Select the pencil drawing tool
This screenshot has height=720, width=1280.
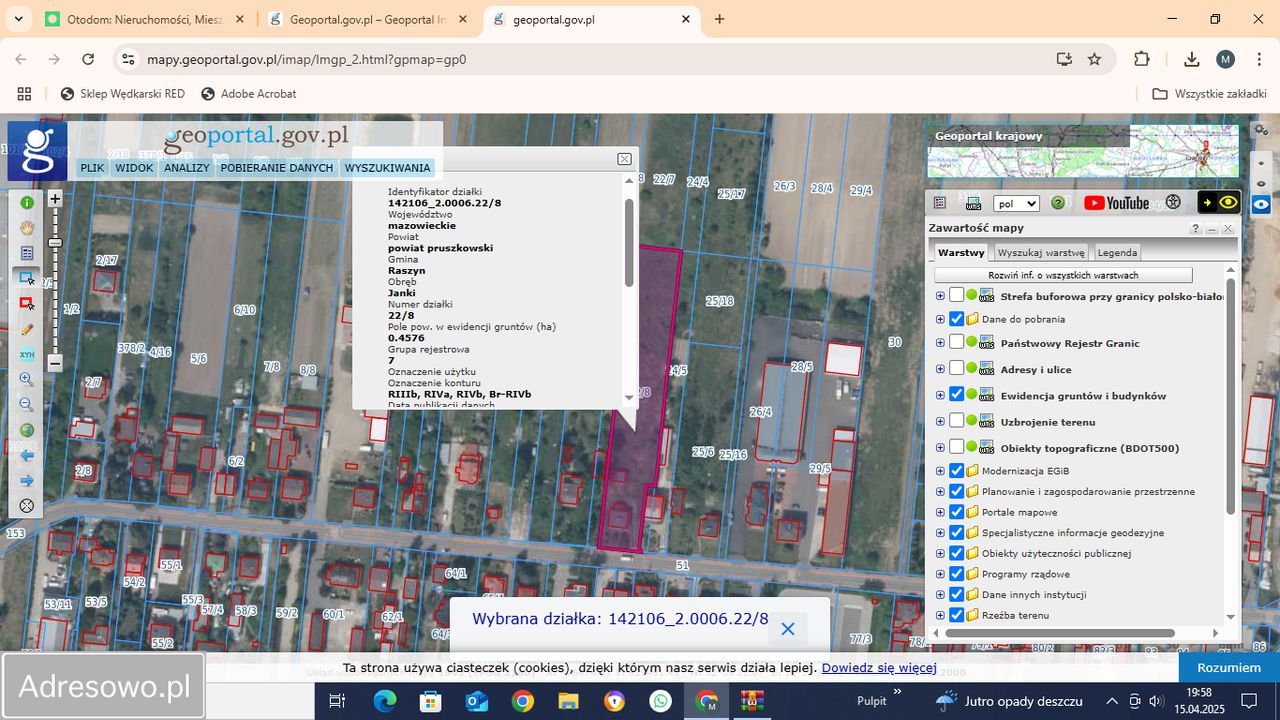click(27, 329)
